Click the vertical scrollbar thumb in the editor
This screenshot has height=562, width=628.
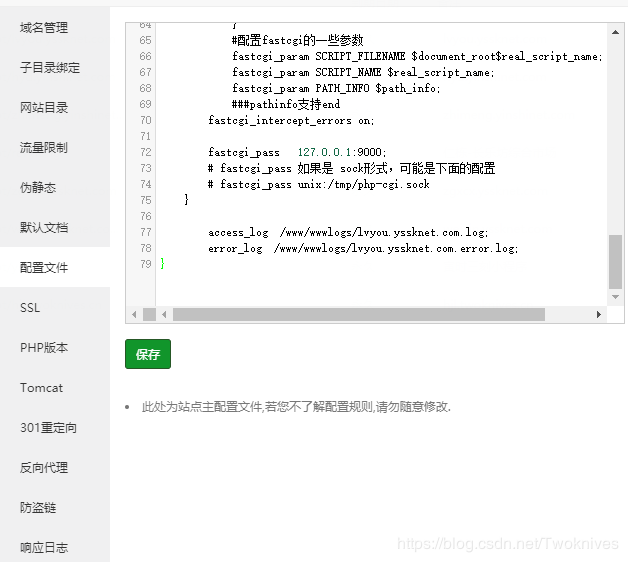point(615,262)
